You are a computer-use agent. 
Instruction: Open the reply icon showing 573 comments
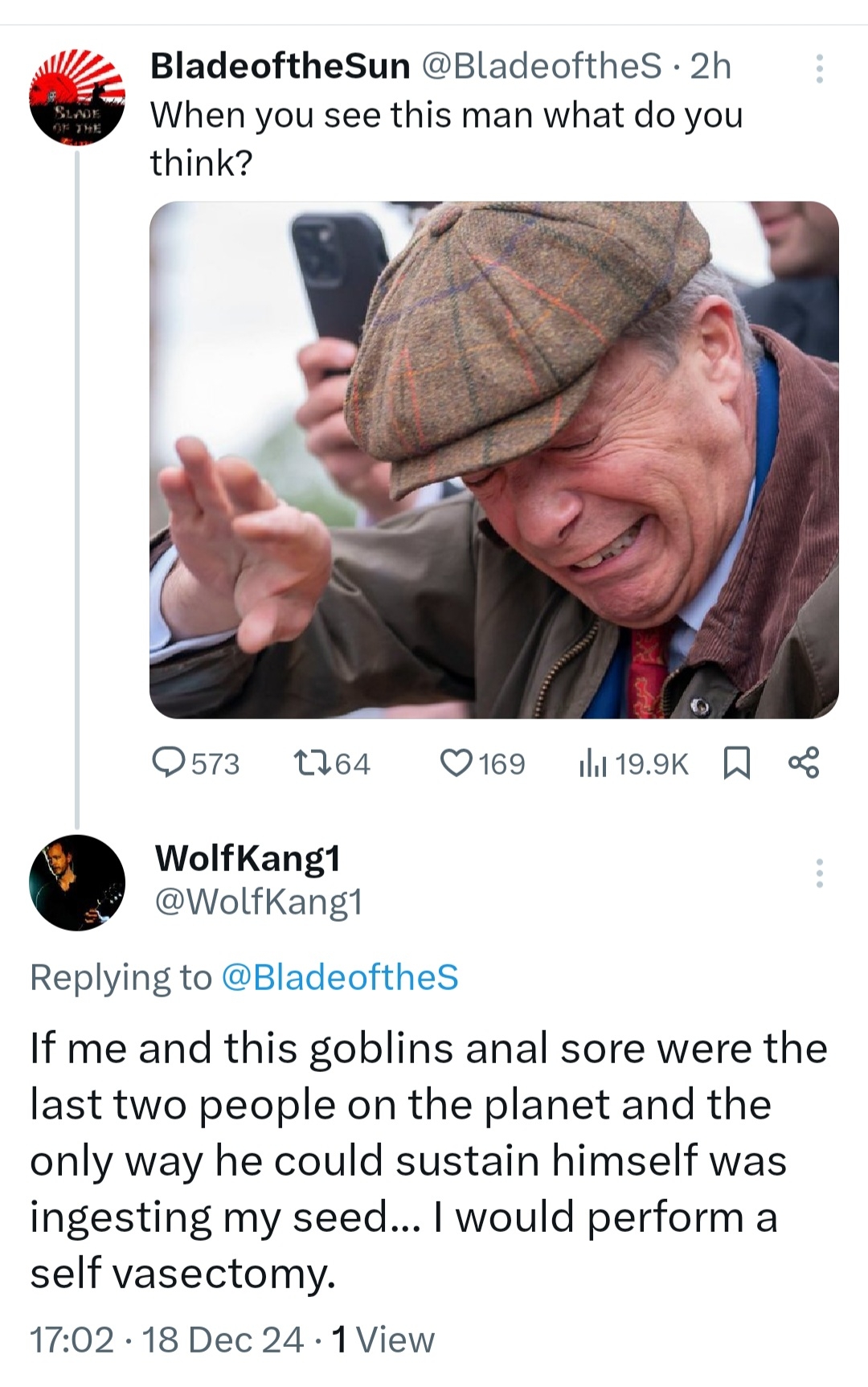pyautogui.click(x=169, y=763)
